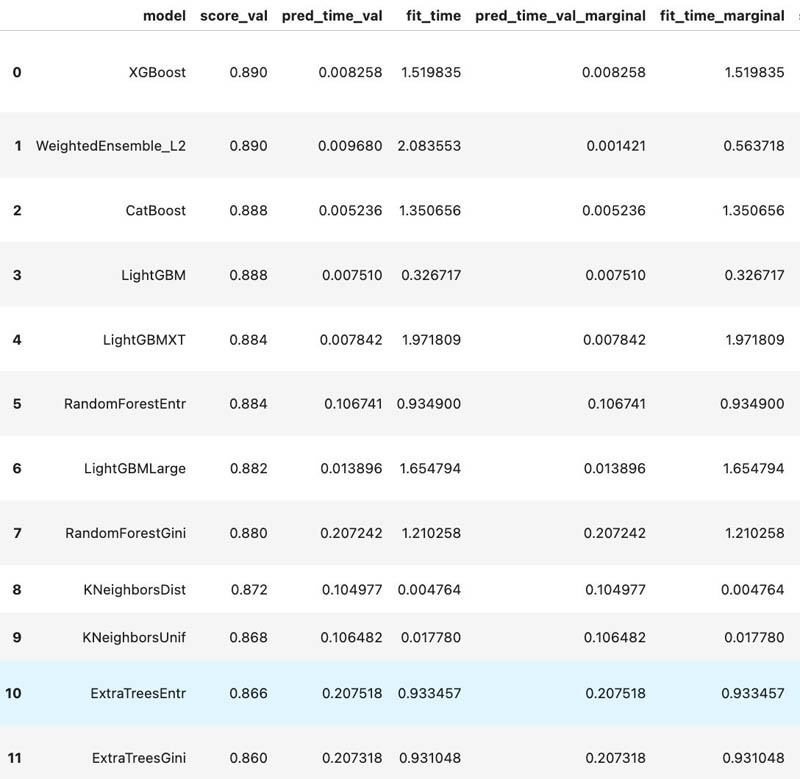Select the RandomForestEntr model cell

click(x=125, y=404)
